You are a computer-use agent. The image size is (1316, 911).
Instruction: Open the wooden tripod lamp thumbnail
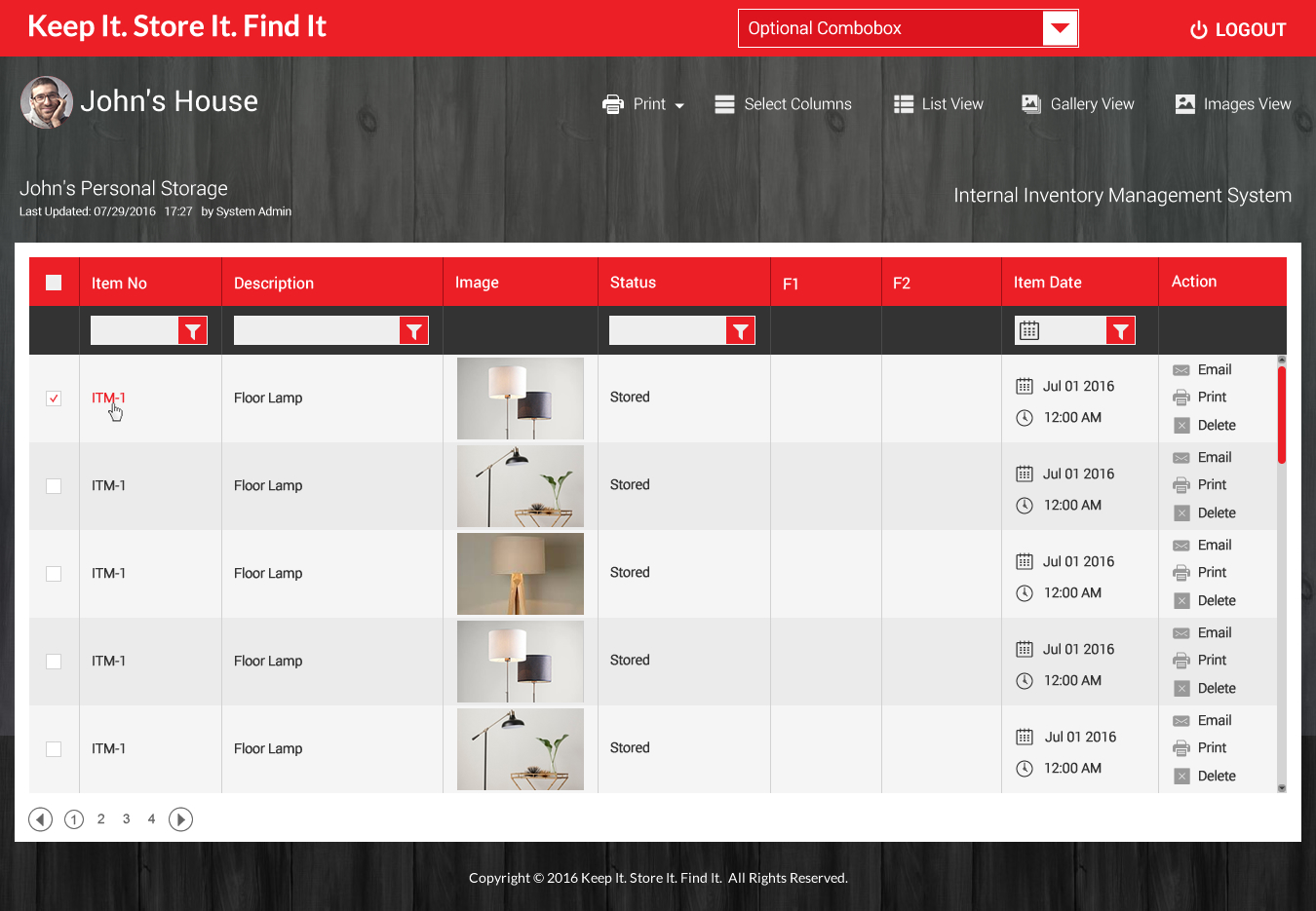tap(521, 574)
